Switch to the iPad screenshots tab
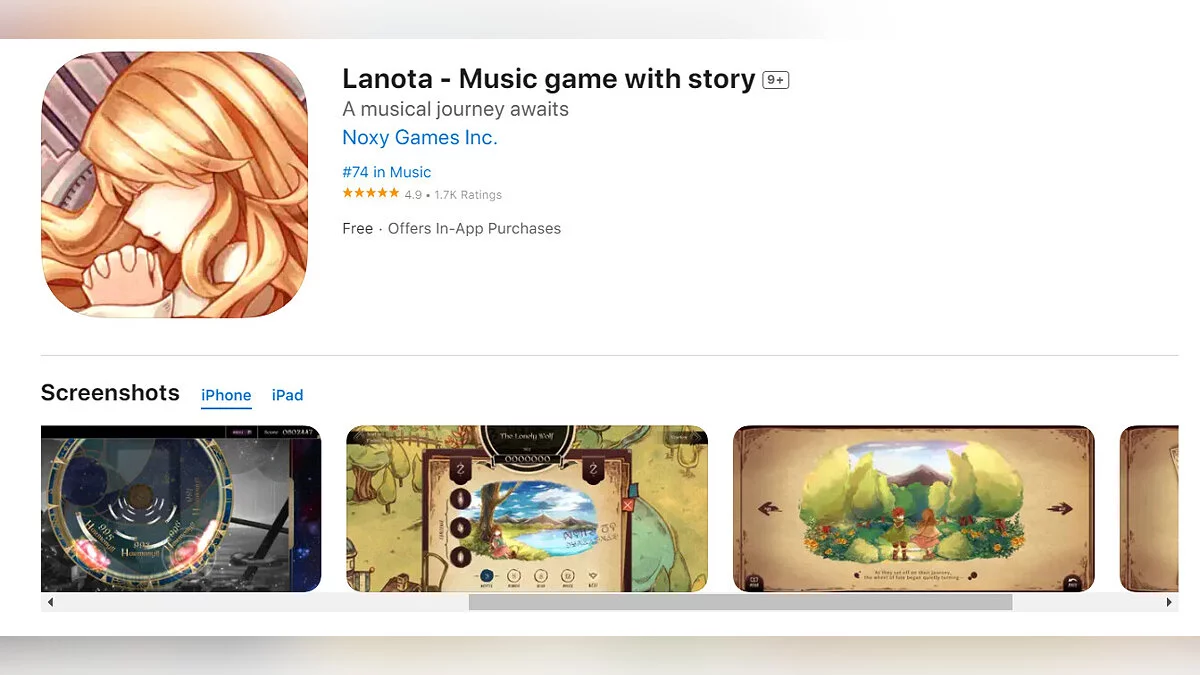 click(x=287, y=395)
